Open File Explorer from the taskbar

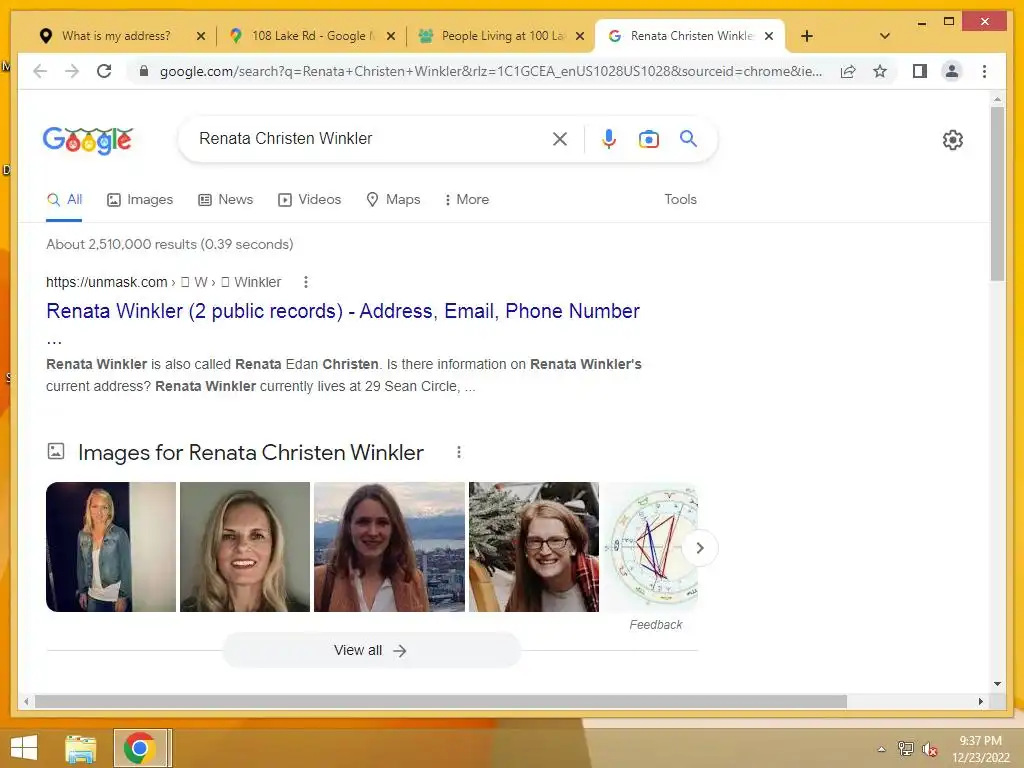point(80,748)
